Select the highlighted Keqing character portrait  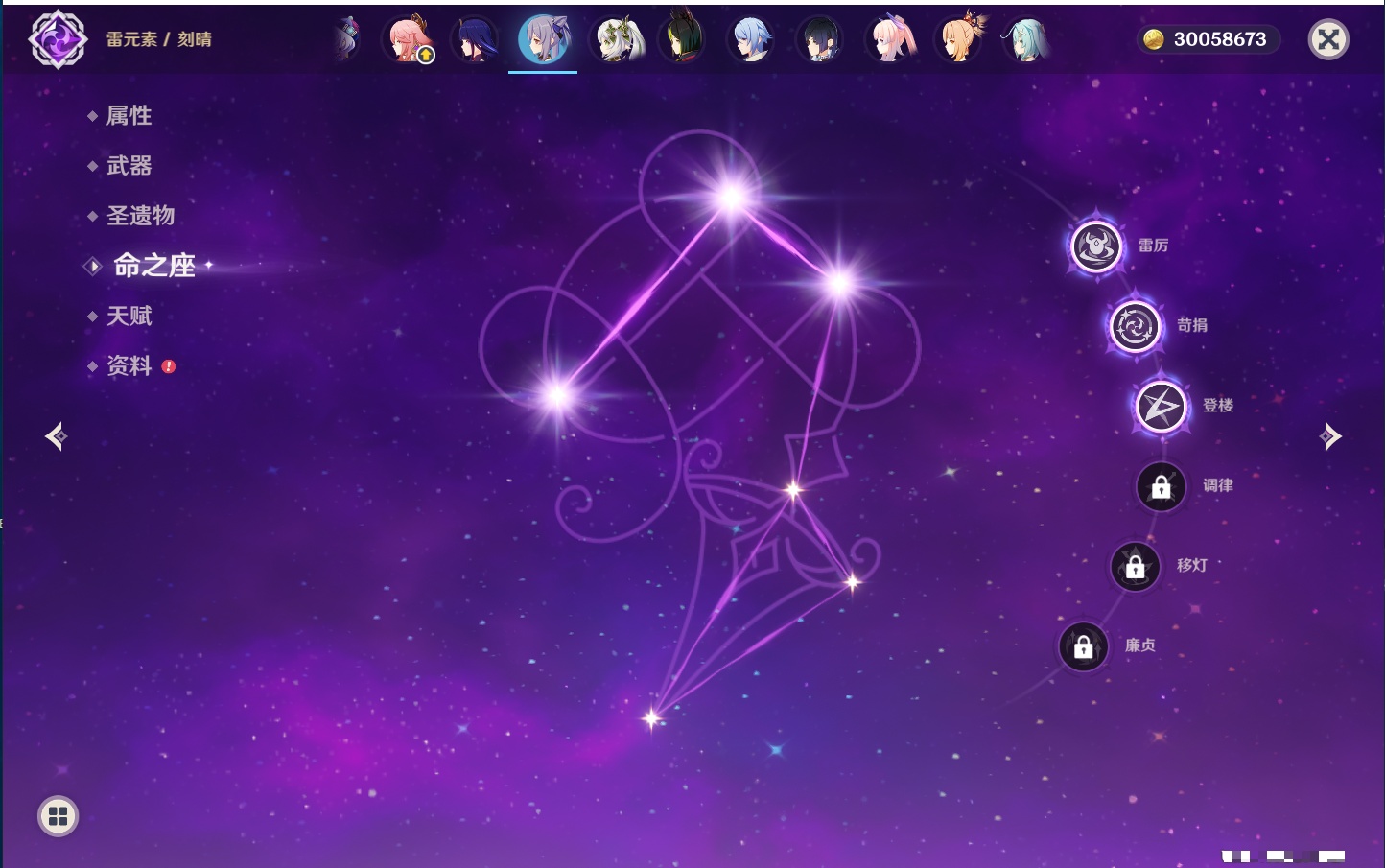pyautogui.click(x=543, y=39)
